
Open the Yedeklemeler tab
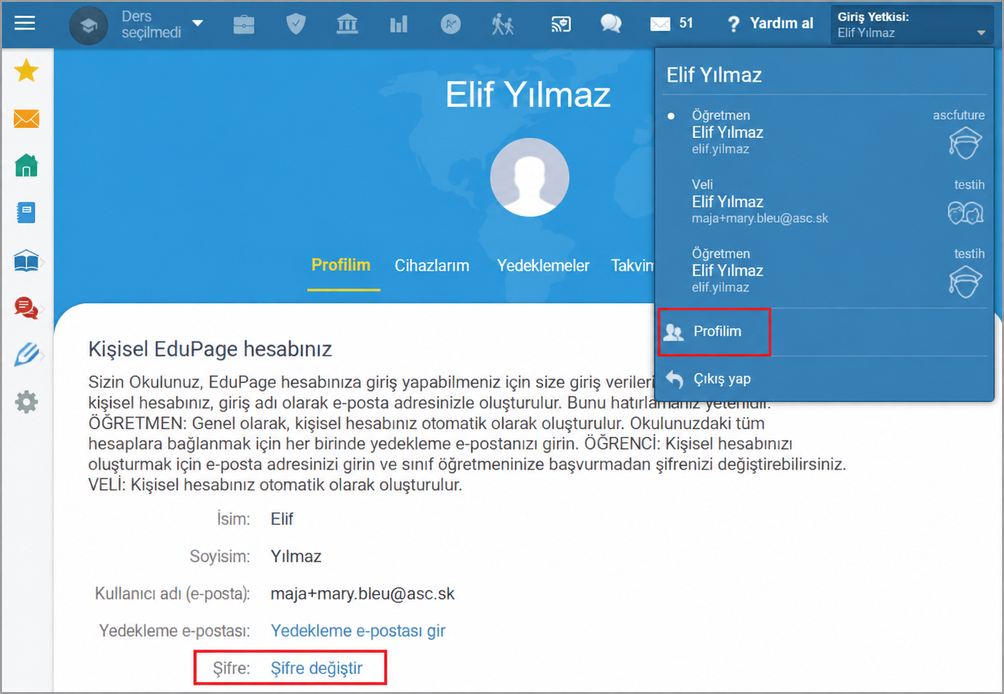pyautogui.click(x=543, y=266)
